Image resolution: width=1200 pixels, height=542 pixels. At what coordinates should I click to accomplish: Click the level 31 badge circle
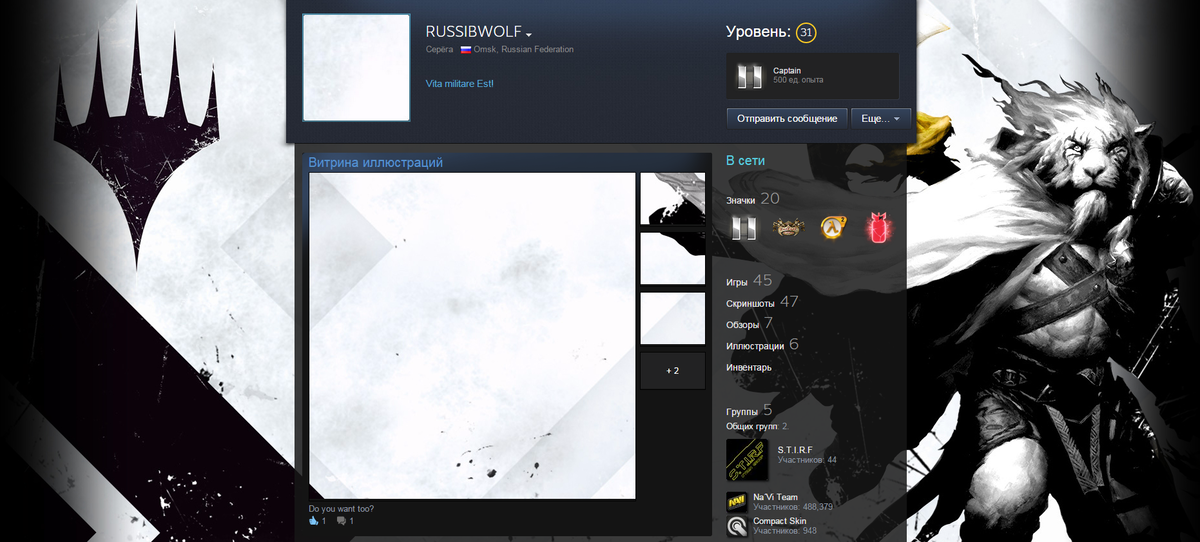click(x=806, y=33)
